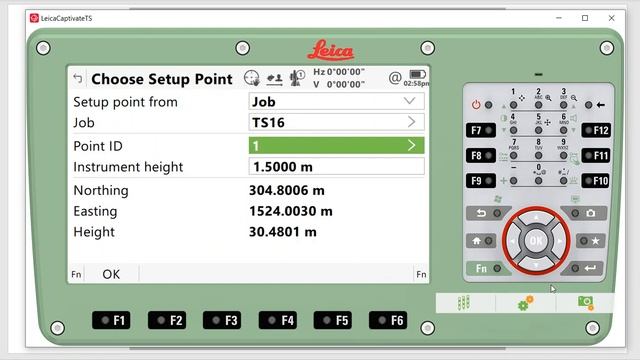
Task: Click the left Fn softkey label
Action: [76, 274]
